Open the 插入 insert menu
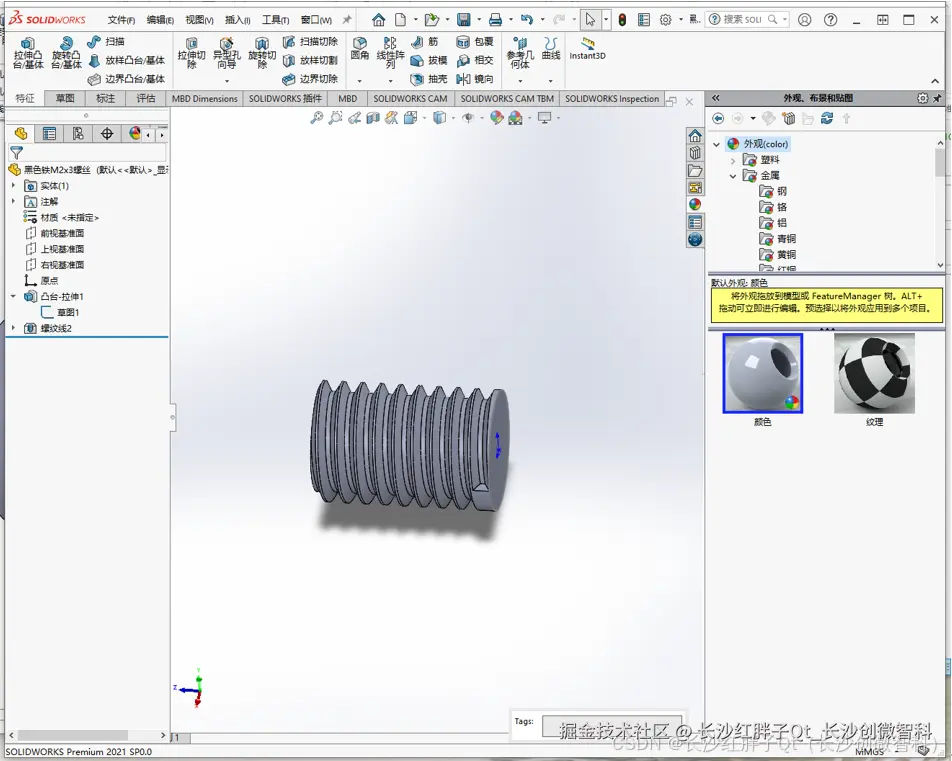 tap(237, 20)
